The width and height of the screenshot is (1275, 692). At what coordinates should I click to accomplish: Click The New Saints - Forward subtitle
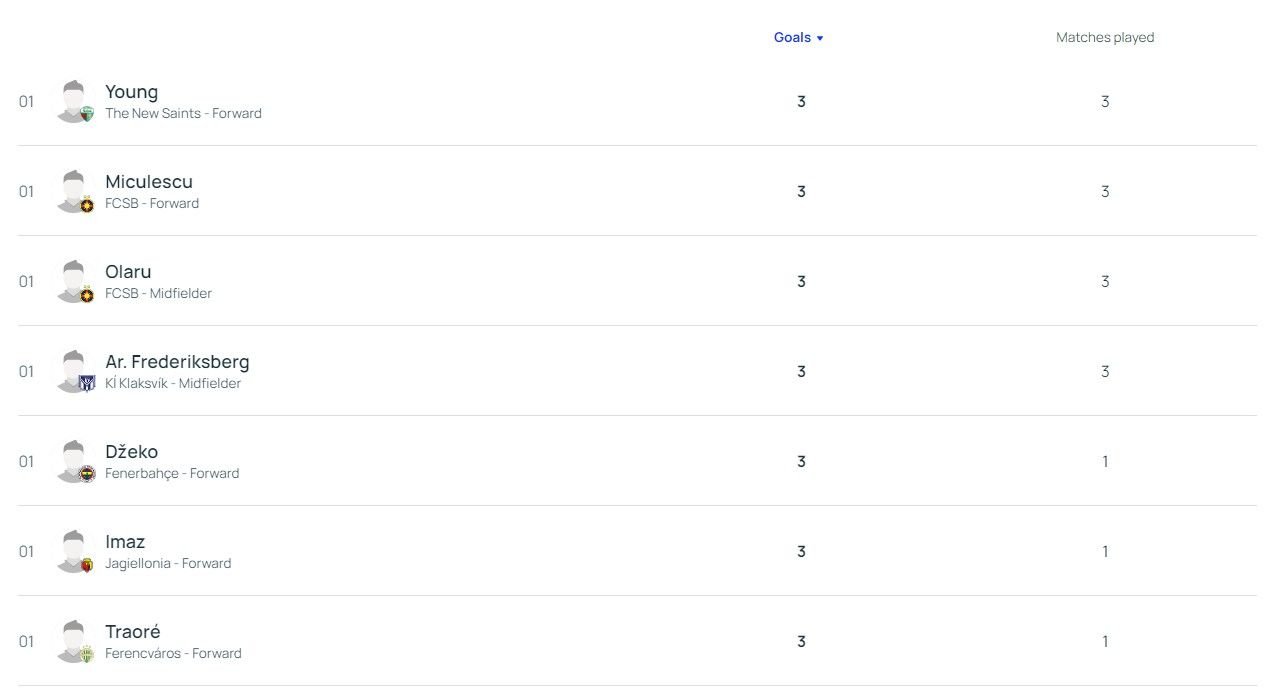pyautogui.click(x=183, y=114)
